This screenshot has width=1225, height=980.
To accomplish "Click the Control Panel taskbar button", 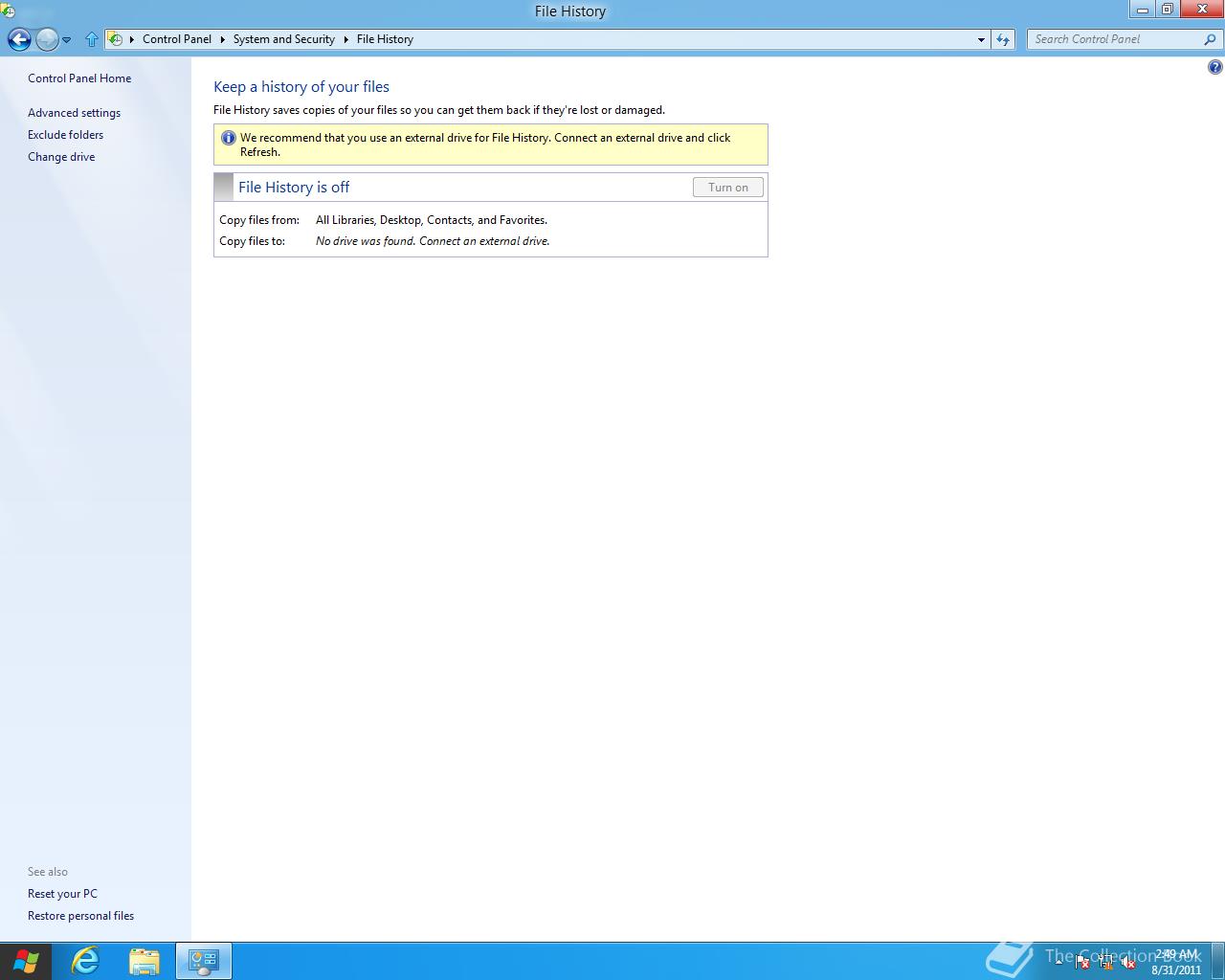I will [x=203, y=961].
